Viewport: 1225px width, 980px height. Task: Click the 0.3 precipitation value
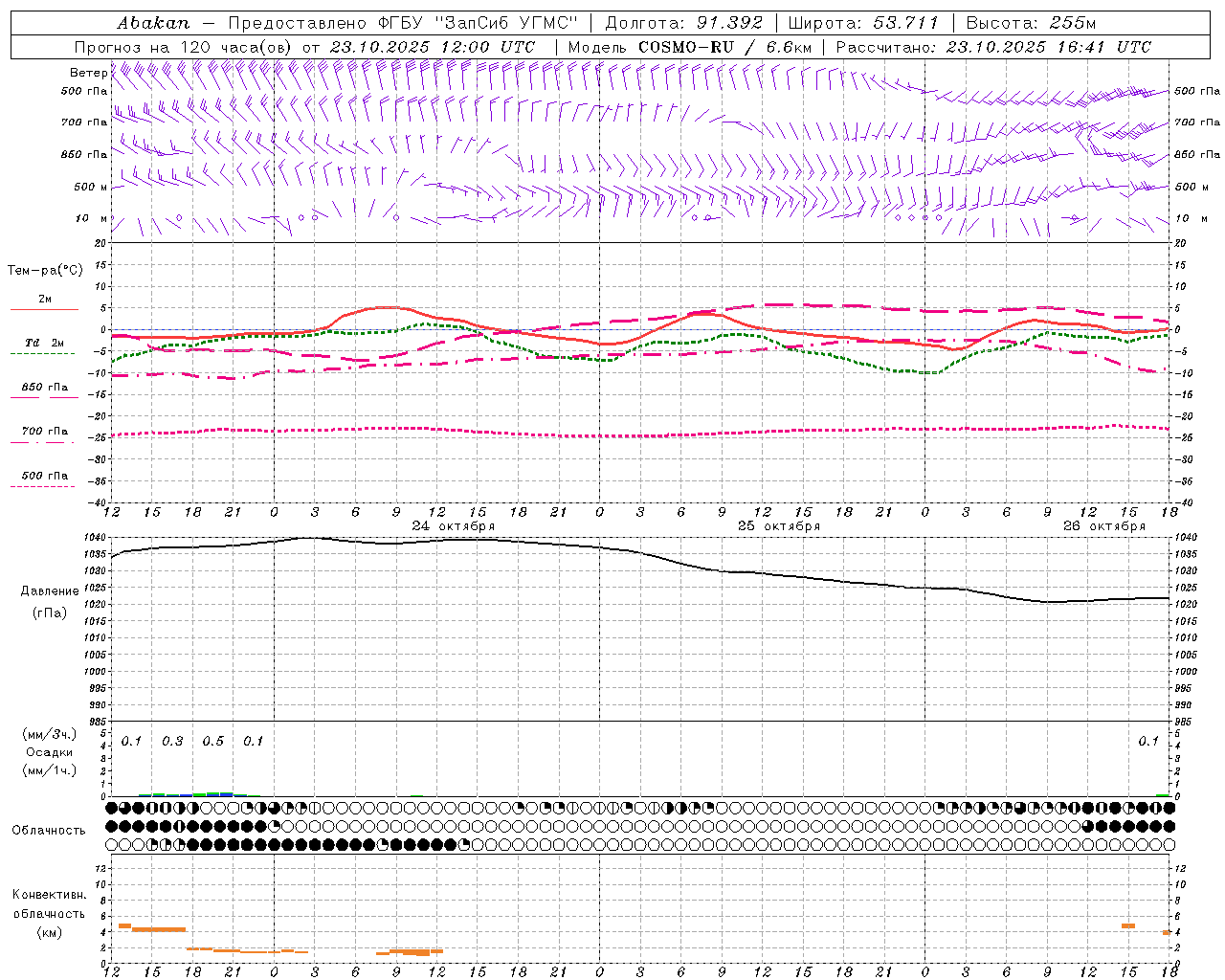click(x=172, y=742)
